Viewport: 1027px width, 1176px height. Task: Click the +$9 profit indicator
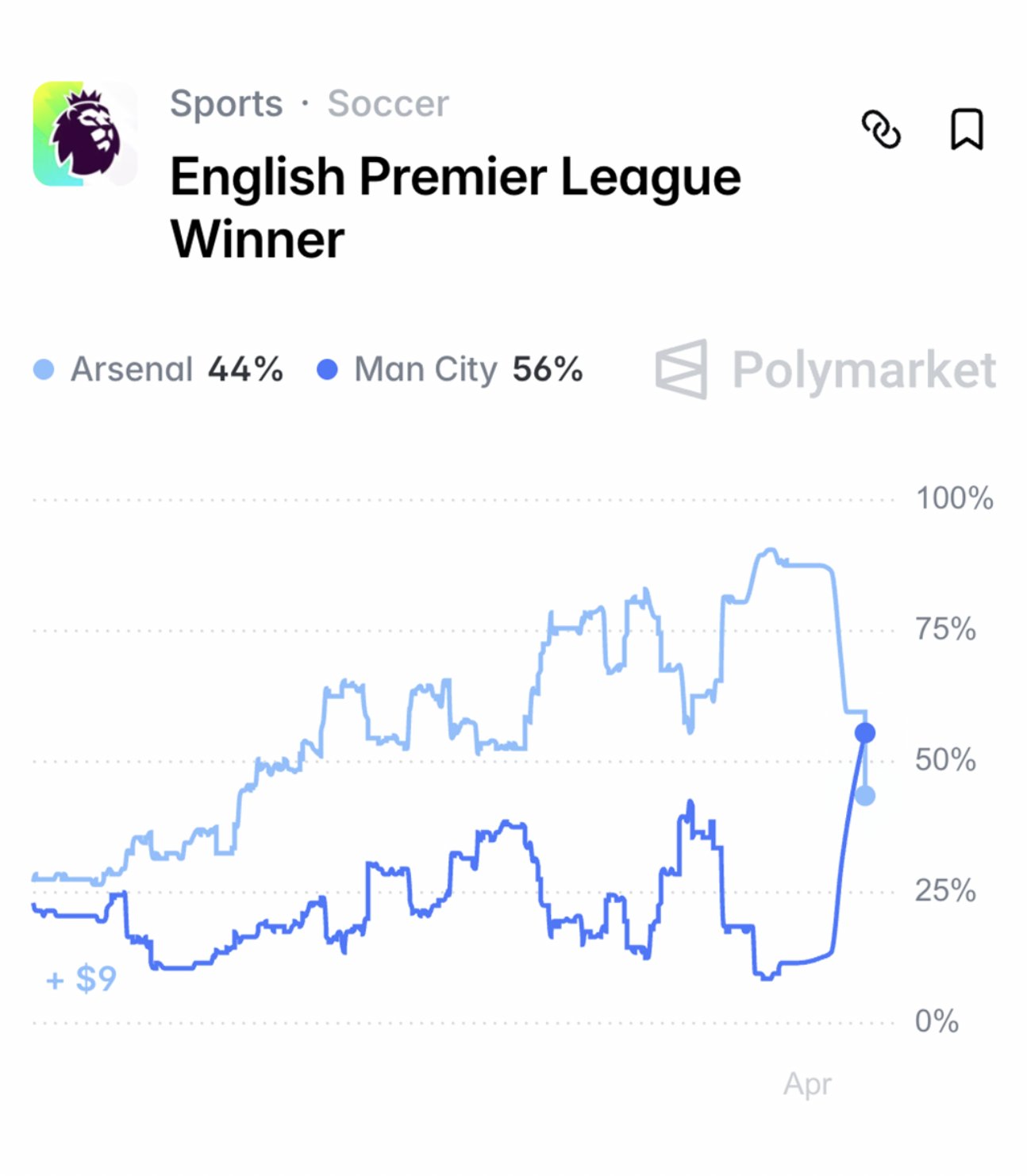click(x=79, y=979)
